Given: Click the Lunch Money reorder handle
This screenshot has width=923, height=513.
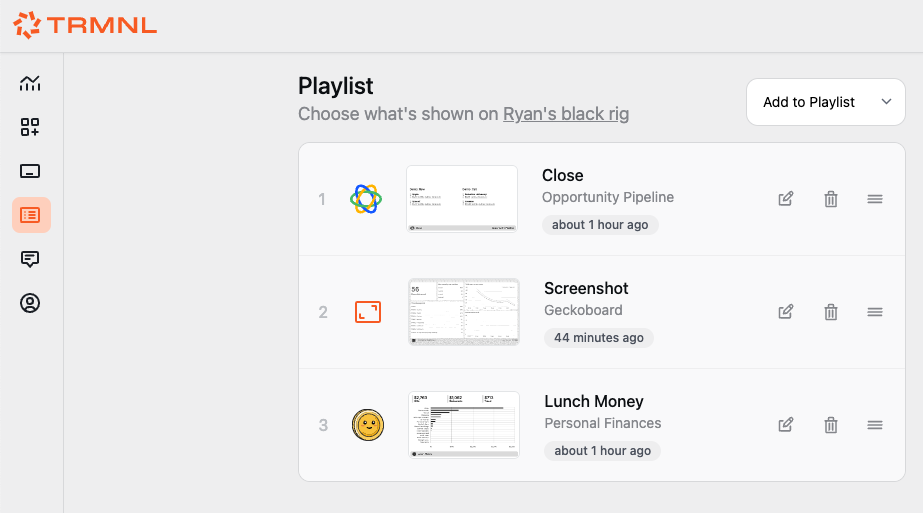Looking at the screenshot, I should [875, 425].
